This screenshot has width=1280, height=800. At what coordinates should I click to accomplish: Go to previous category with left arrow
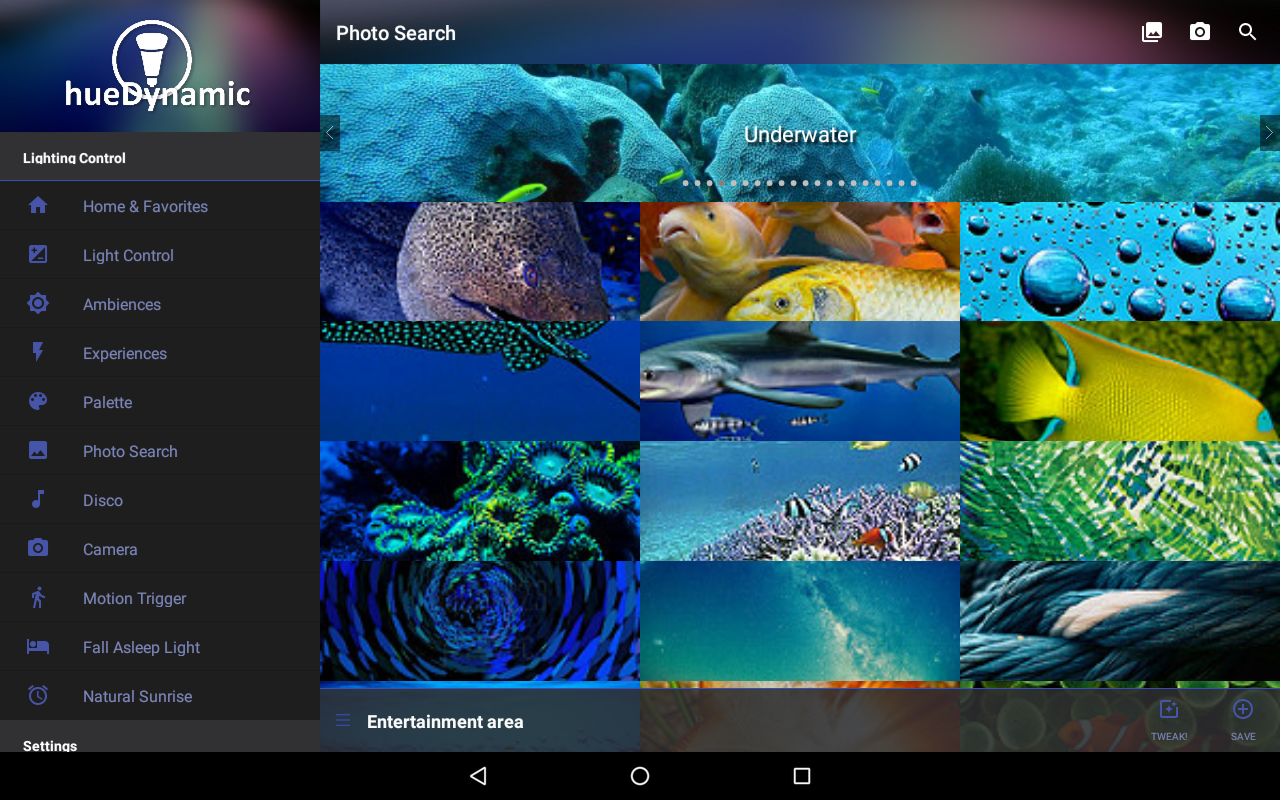coord(330,133)
